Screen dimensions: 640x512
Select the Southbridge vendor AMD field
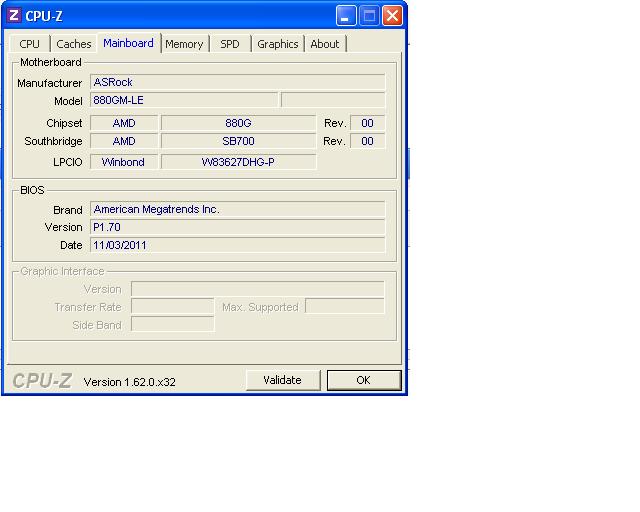[x=124, y=141]
